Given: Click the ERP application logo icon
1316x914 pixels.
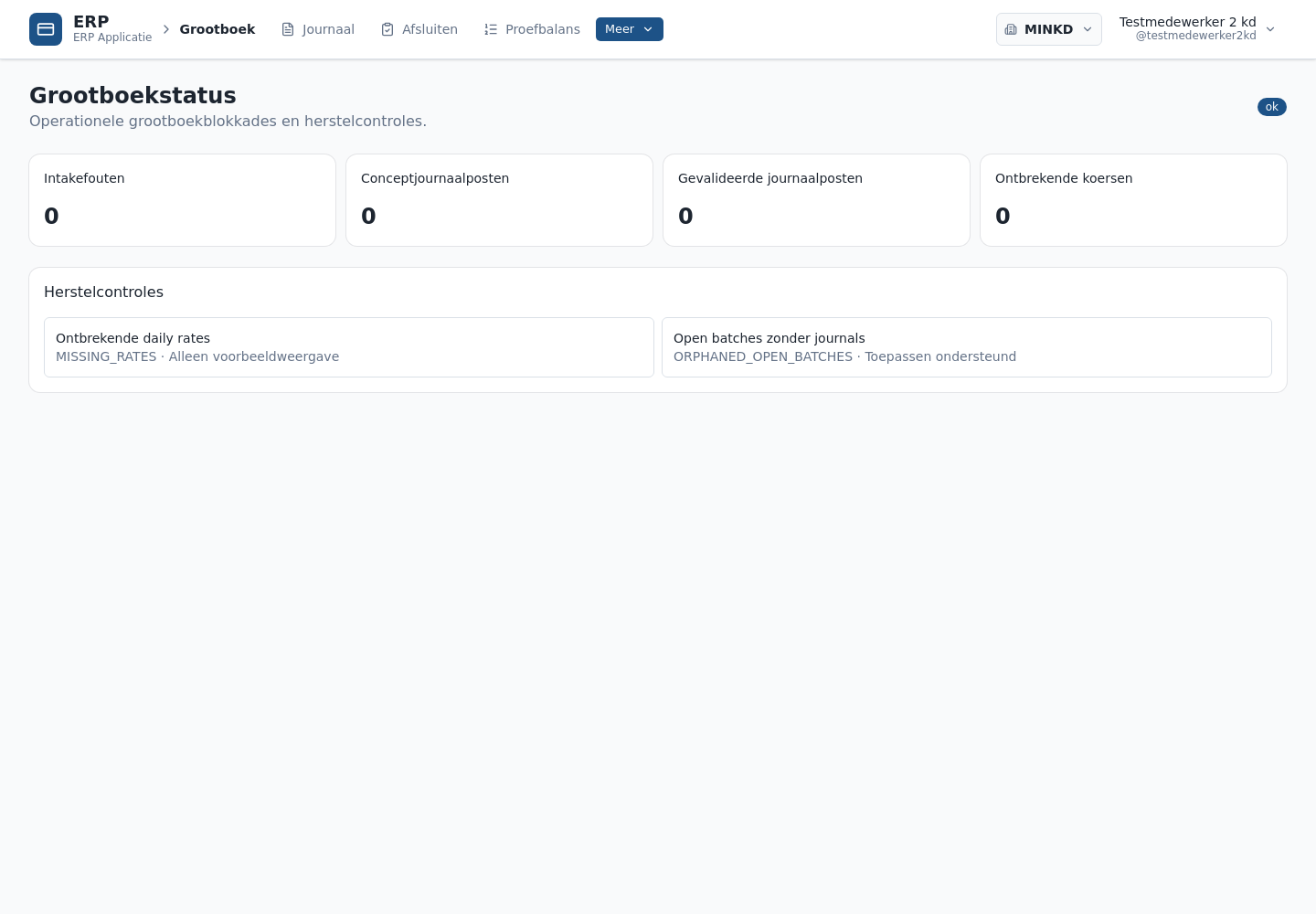Looking at the screenshot, I should click(46, 29).
